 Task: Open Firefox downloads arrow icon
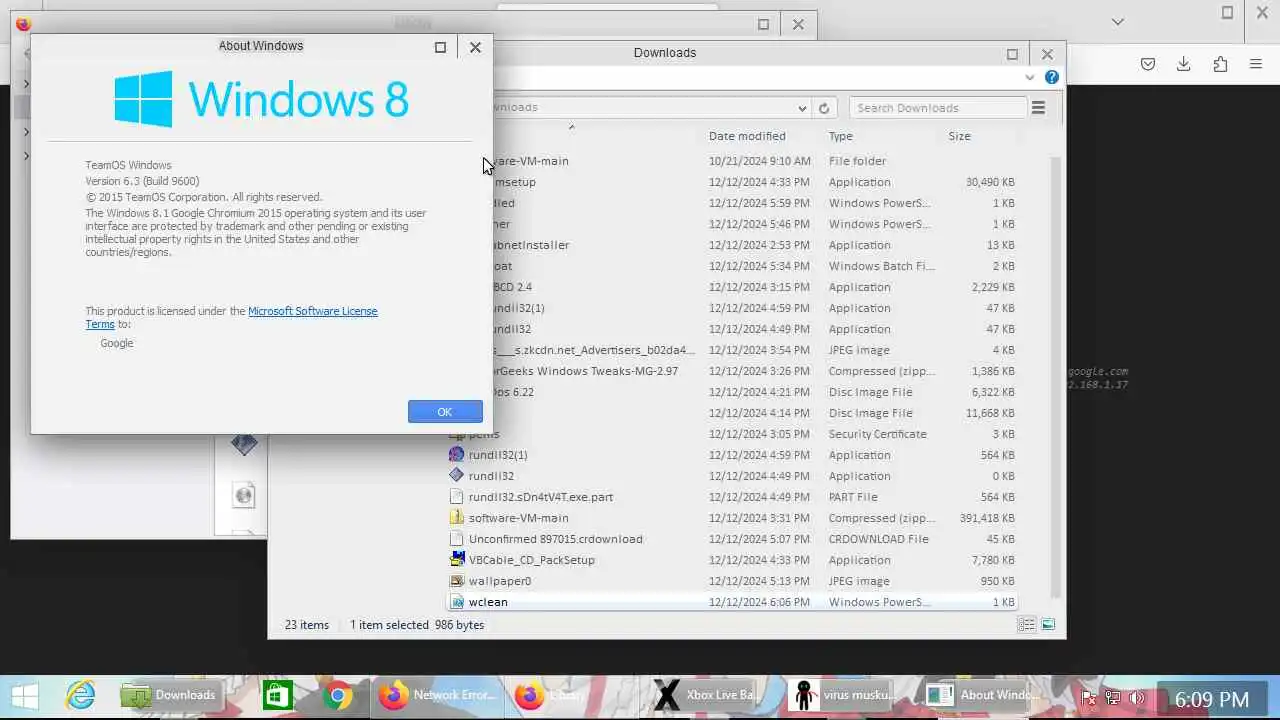click(x=1183, y=64)
